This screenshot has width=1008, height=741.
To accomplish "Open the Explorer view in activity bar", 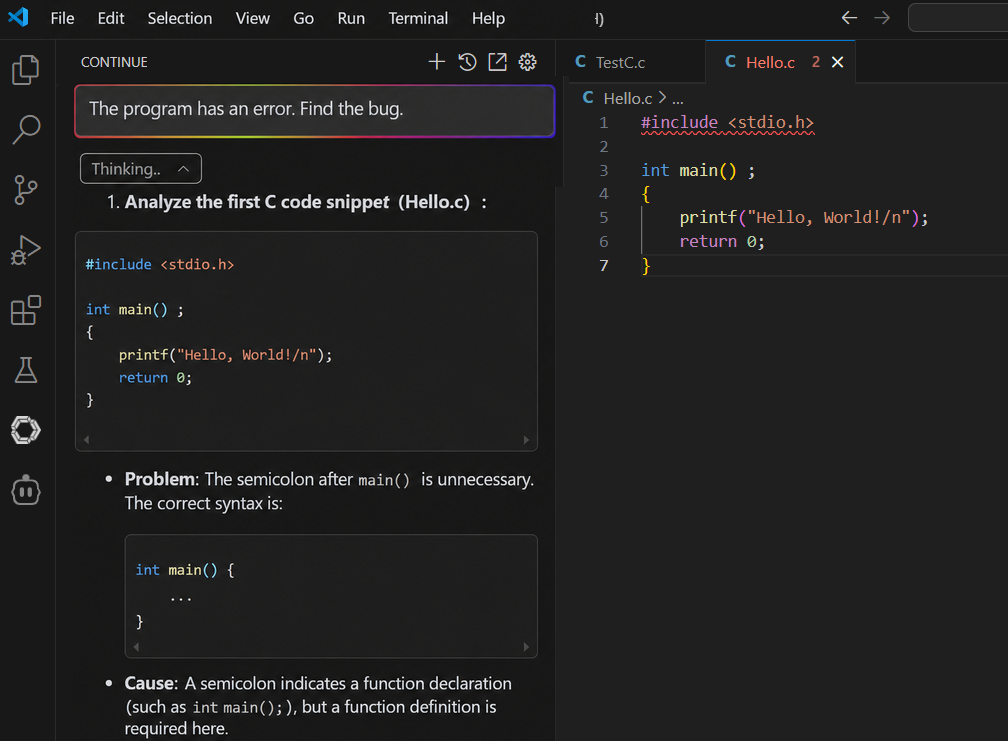I will (x=26, y=69).
